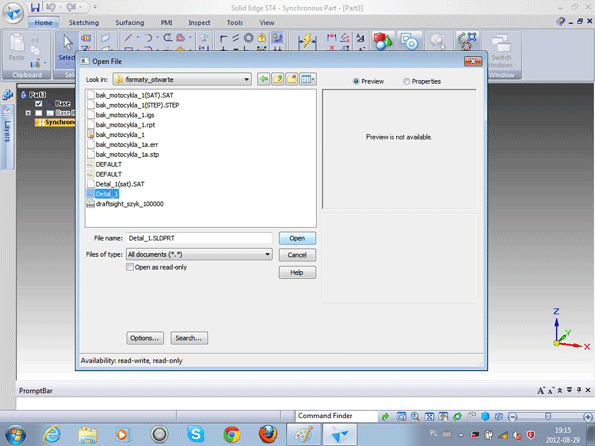Click the Solid Edge taskbar icon

click(x=340, y=434)
